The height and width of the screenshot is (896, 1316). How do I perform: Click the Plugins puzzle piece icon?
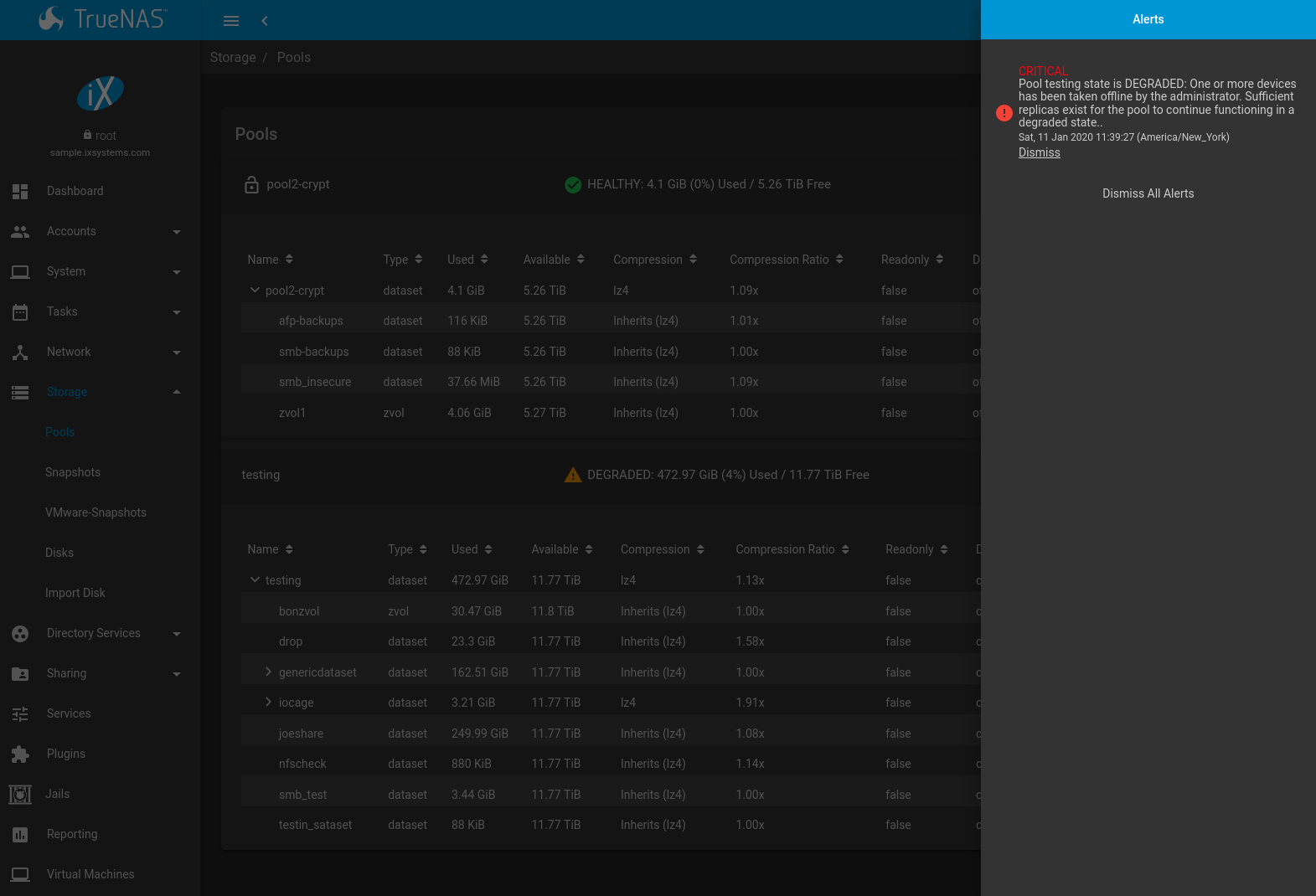(20, 754)
